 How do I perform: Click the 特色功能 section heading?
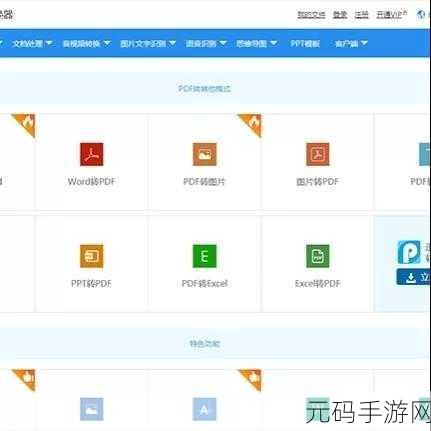pos(205,344)
